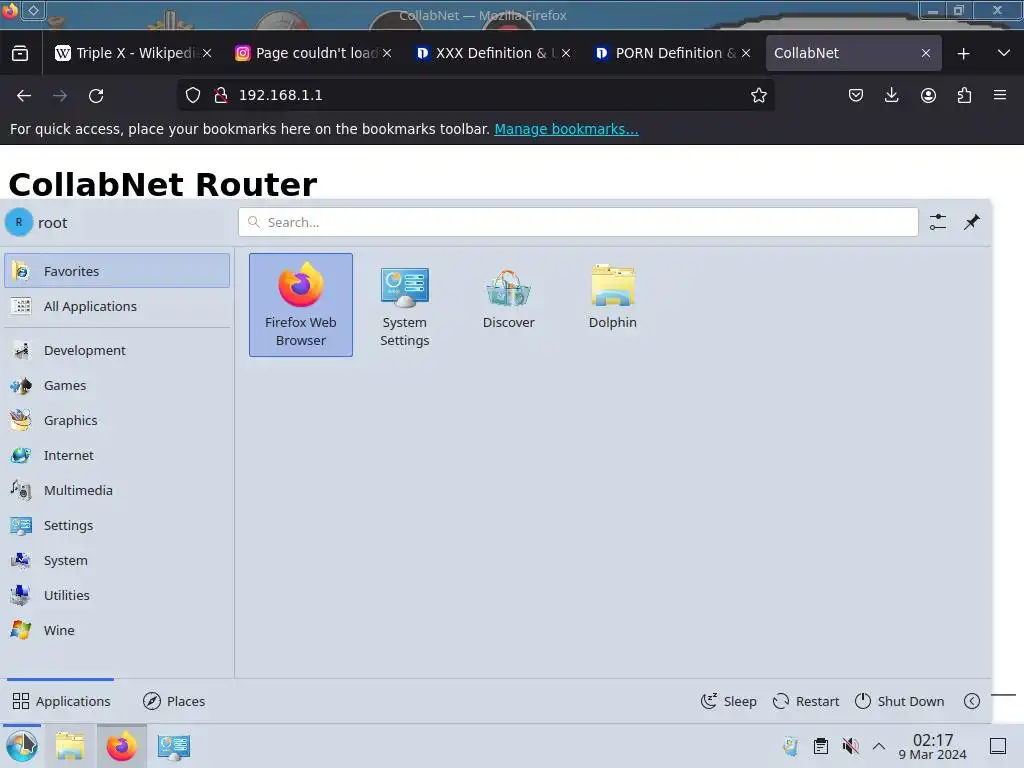Close the CollabNet tab
This screenshot has height=768, width=1024.
(926, 53)
